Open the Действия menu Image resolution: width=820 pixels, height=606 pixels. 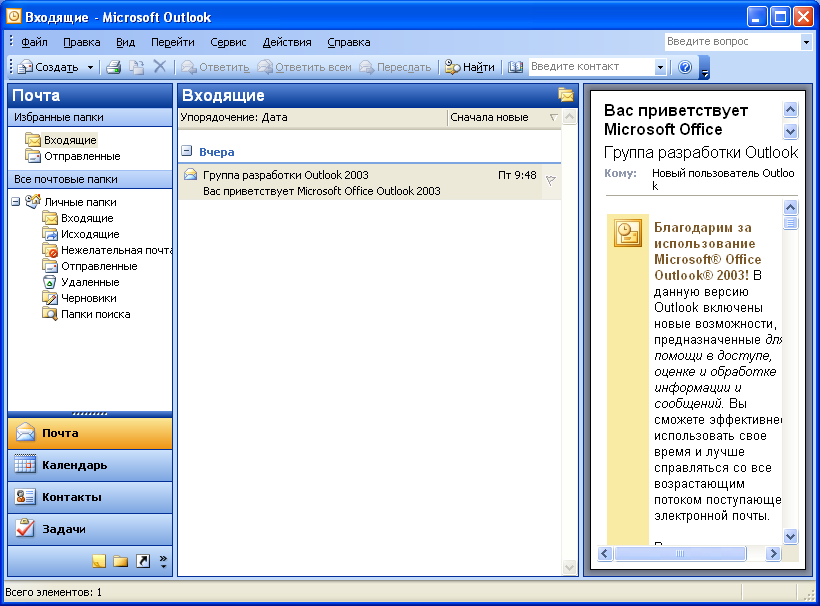coord(287,42)
